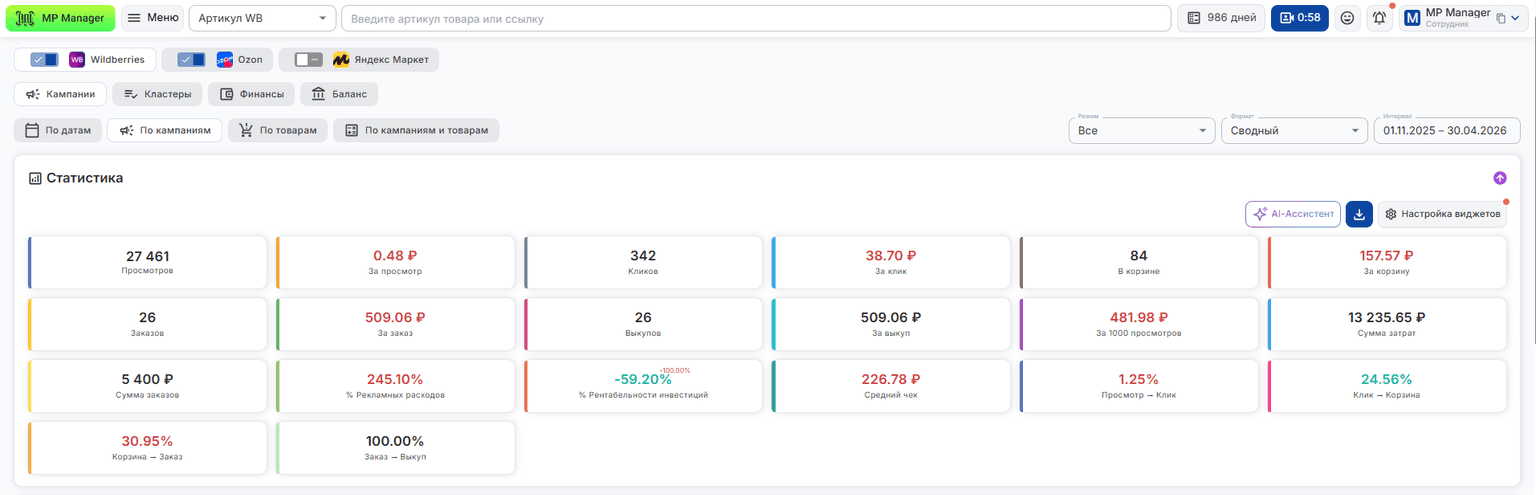Click the Интервал date range field
The width and height of the screenshot is (1536, 495).
(1447, 130)
